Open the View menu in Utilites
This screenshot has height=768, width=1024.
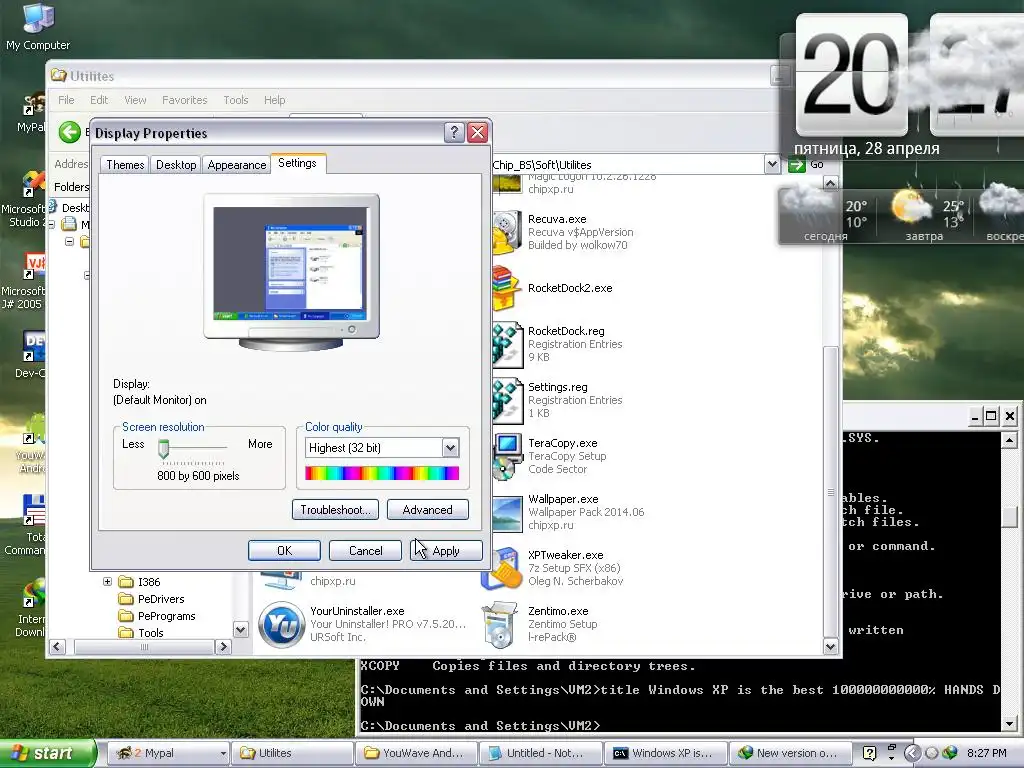click(x=135, y=100)
